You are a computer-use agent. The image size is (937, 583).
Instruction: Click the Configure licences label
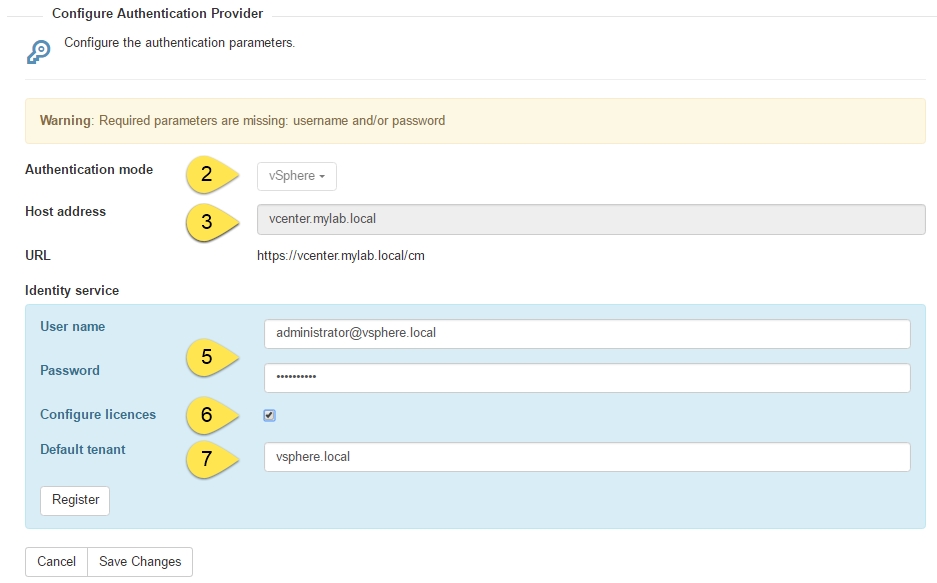click(98, 415)
